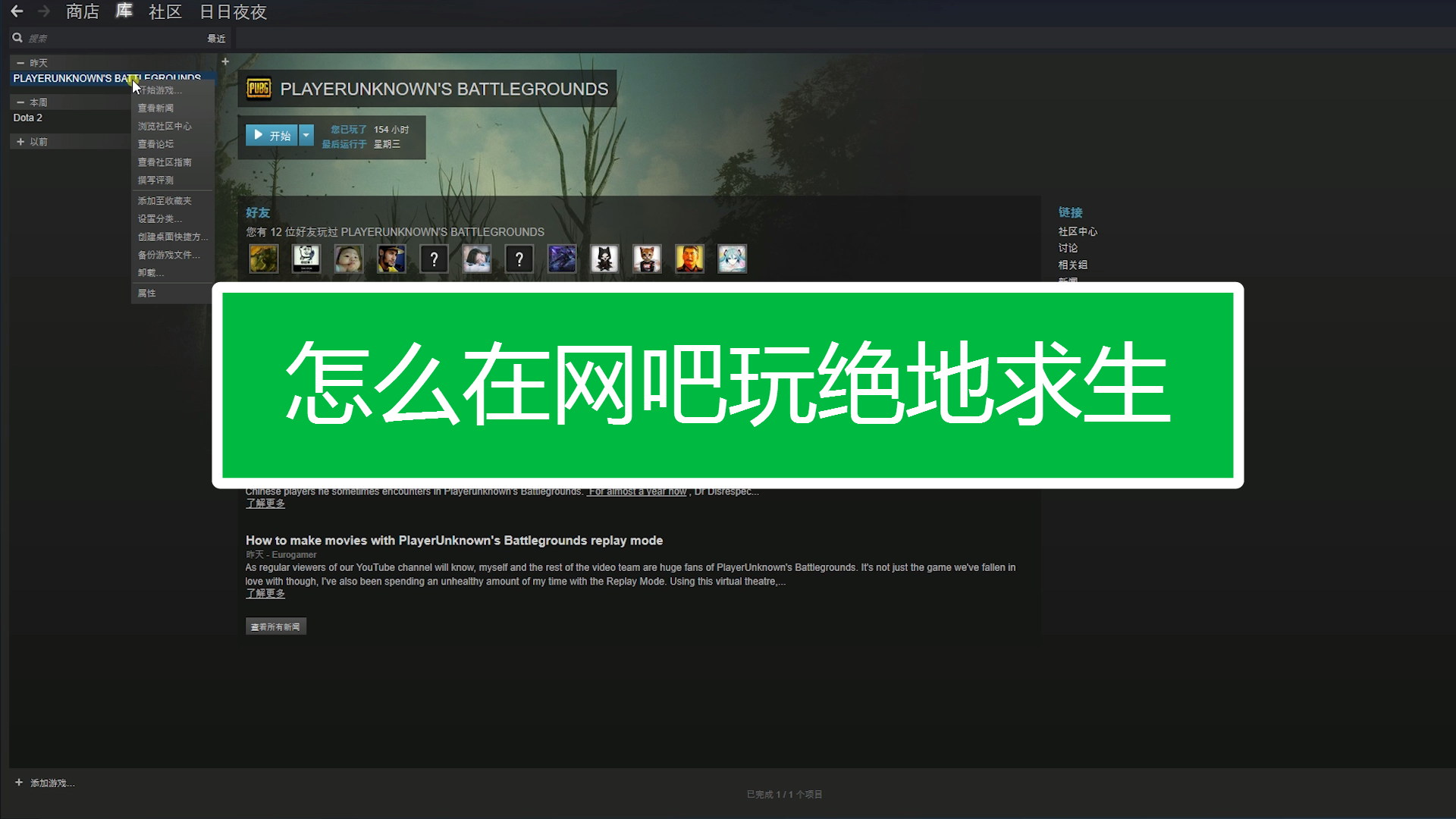1456x819 pixels.
Task: Click 了解更多 under the Chinese players article
Action: (x=265, y=504)
